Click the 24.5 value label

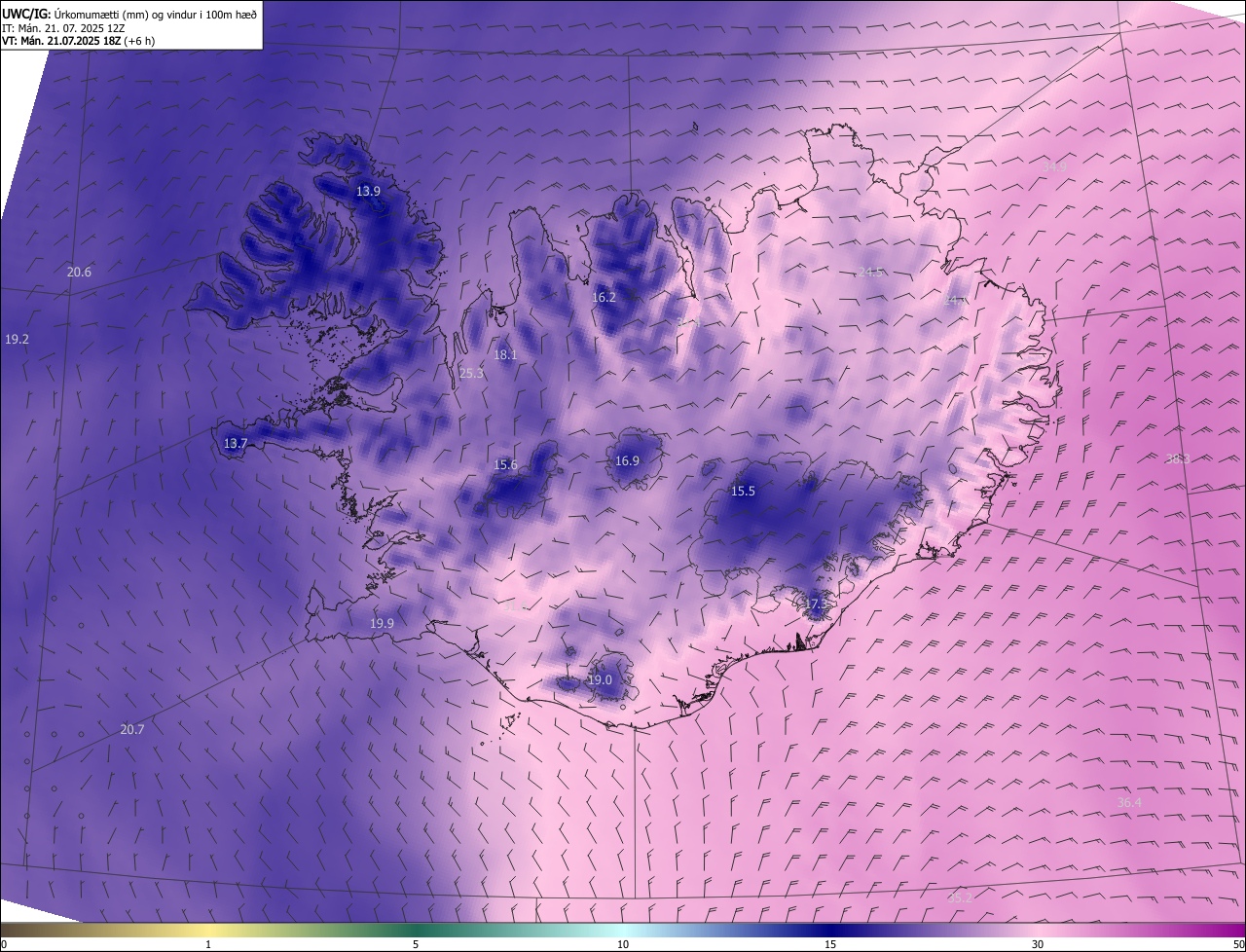tap(870, 273)
